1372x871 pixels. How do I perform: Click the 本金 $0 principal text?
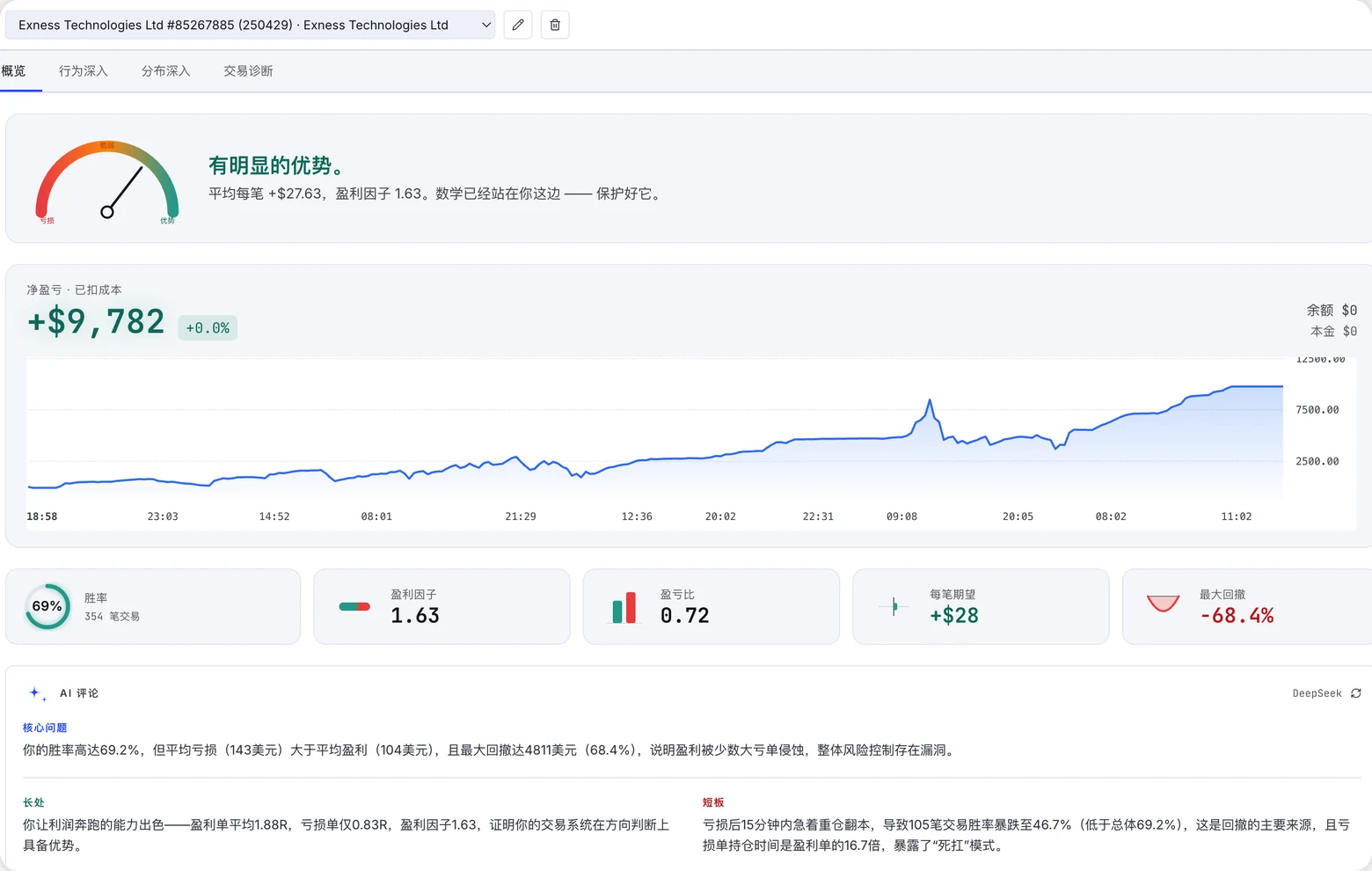click(1333, 332)
